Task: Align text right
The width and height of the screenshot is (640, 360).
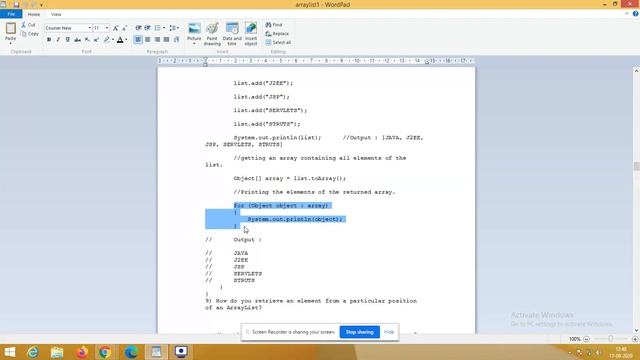Action: pyautogui.click(x=157, y=40)
